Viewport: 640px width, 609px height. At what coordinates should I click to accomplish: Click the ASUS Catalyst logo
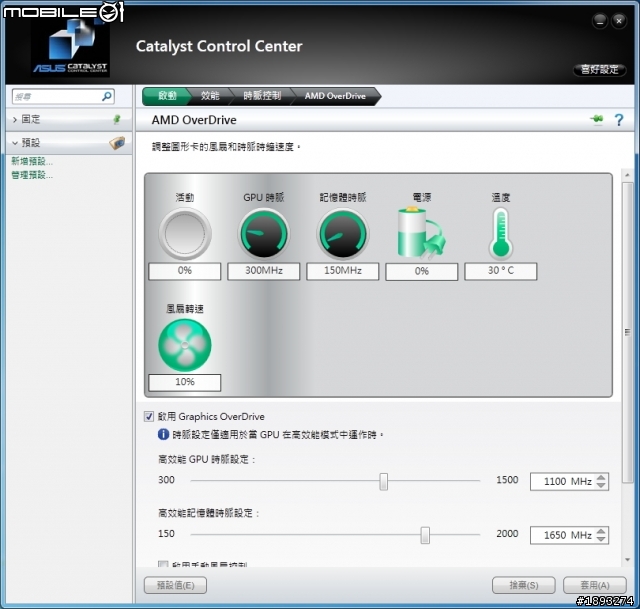tap(70, 46)
